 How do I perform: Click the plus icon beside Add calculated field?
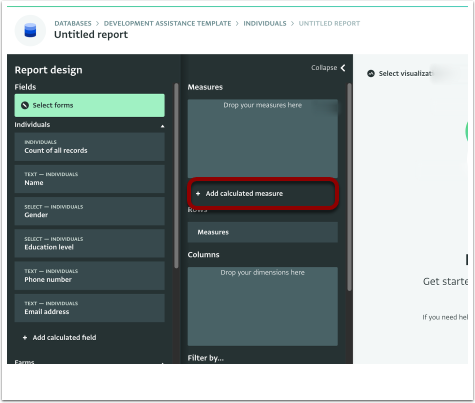point(25,338)
